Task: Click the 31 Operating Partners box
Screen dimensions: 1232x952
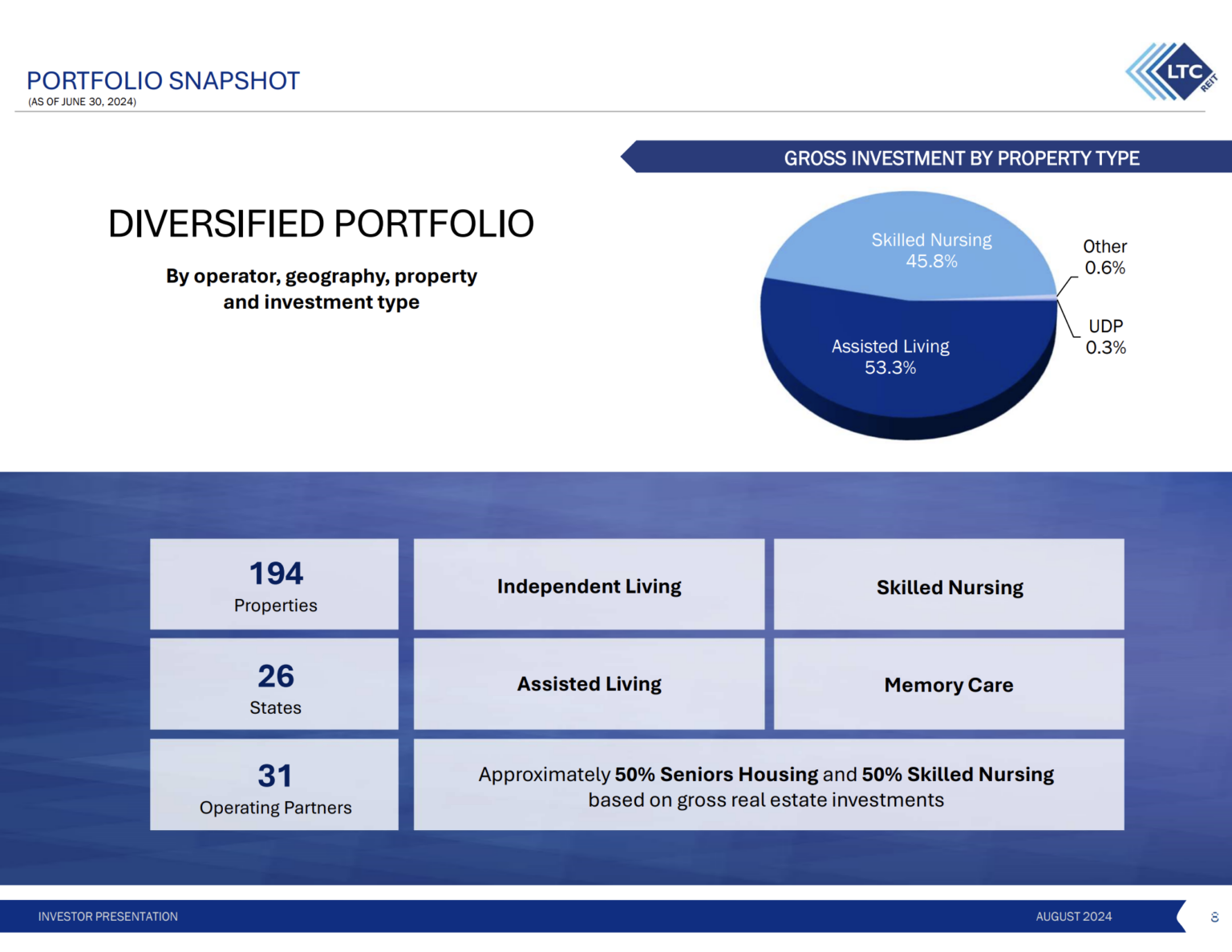Action: pyautogui.click(x=274, y=784)
